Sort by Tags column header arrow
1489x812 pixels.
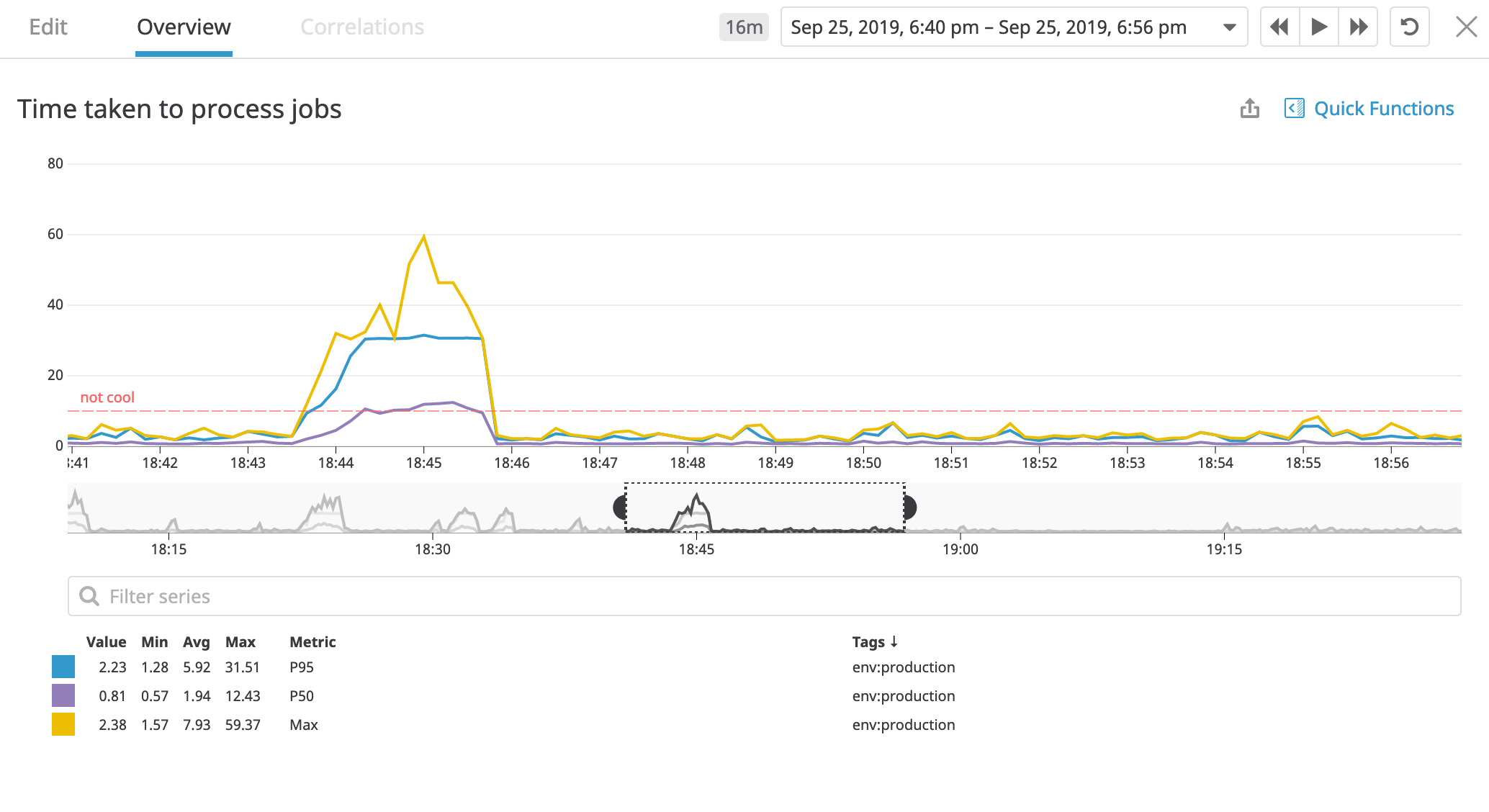tap(894, 641)
